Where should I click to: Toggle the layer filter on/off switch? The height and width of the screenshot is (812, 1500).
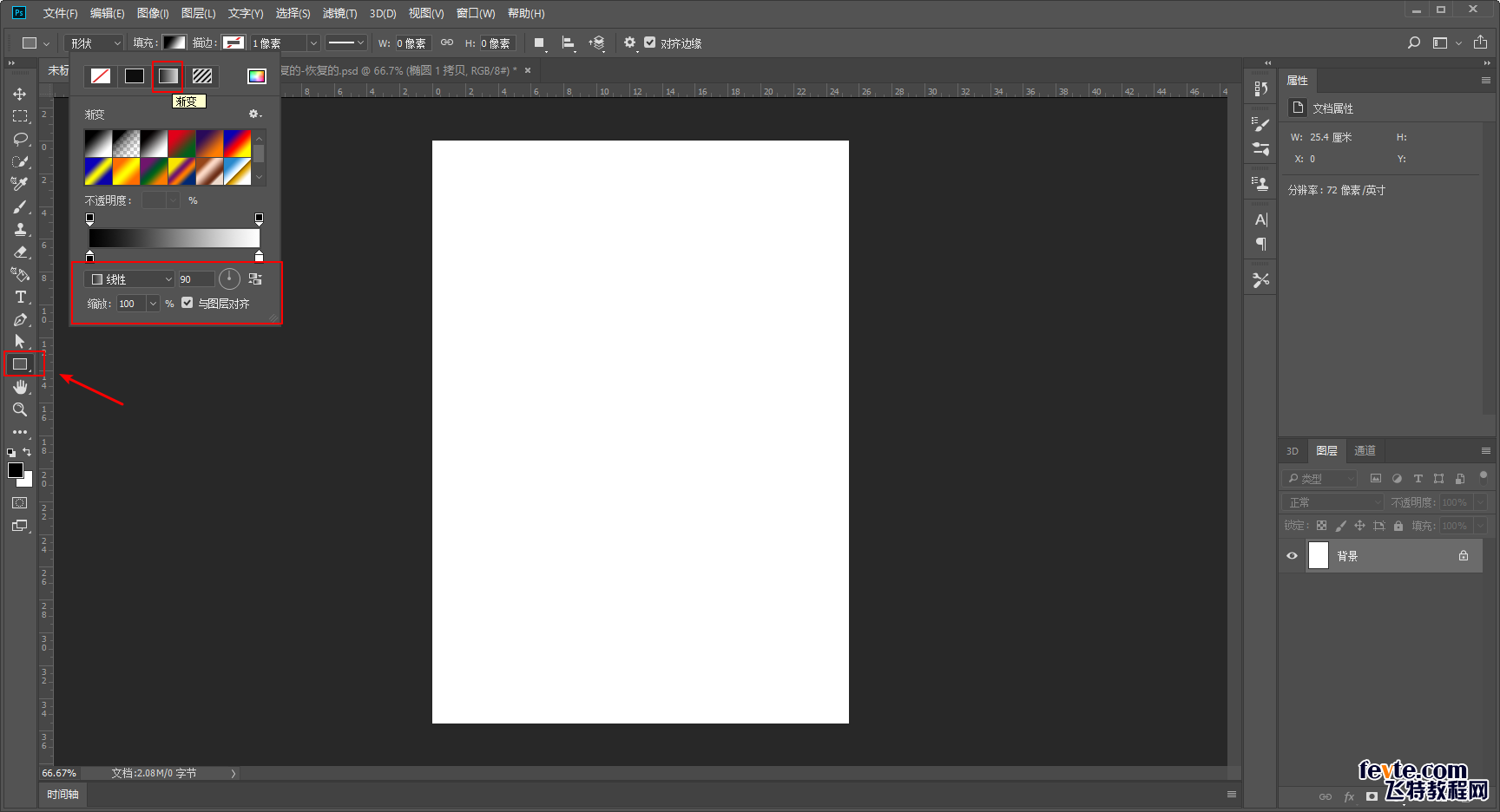tap(1484, 475)
